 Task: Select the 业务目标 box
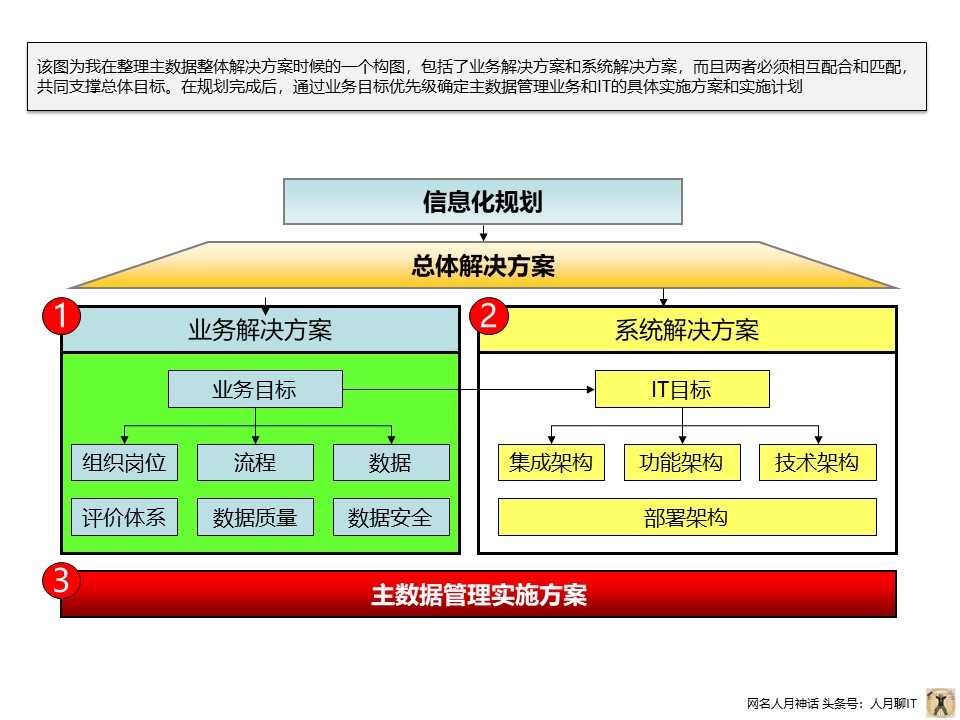coord(255,389)
